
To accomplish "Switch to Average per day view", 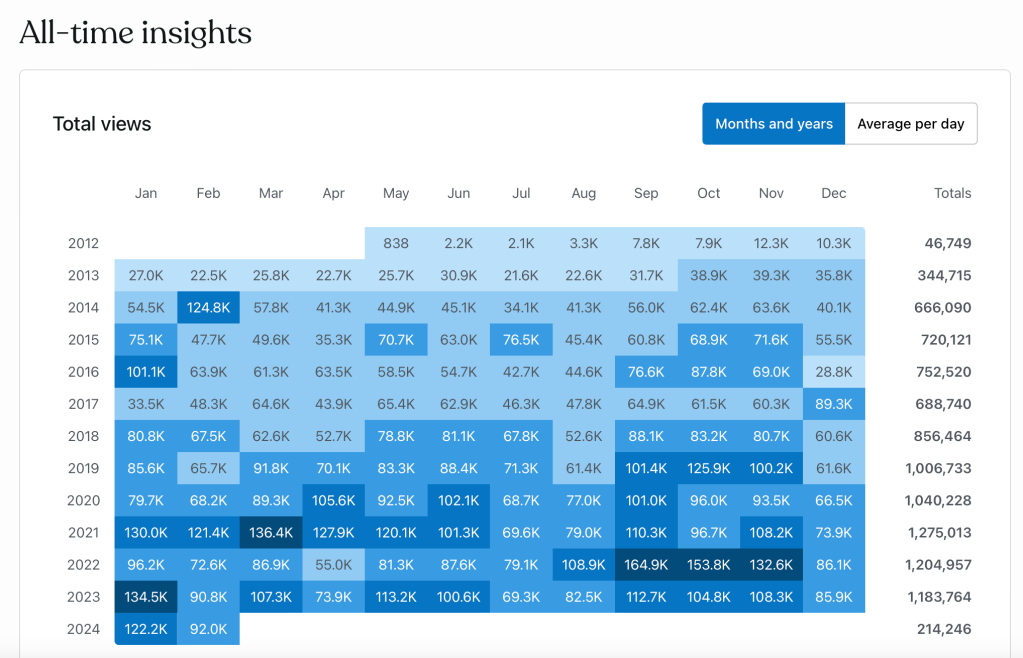I will pos(910,124).
